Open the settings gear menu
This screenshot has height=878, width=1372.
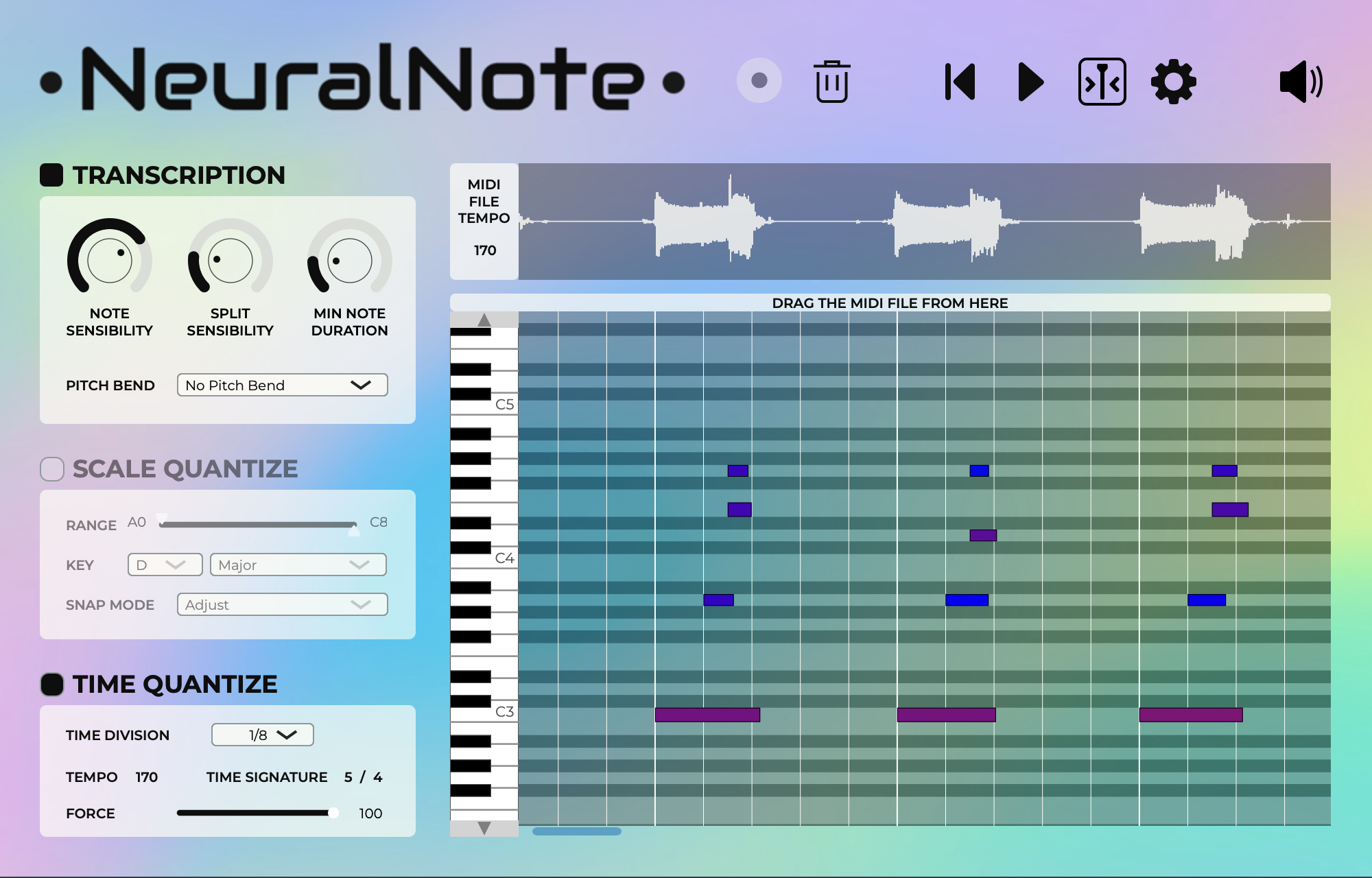pos(1173,82)
